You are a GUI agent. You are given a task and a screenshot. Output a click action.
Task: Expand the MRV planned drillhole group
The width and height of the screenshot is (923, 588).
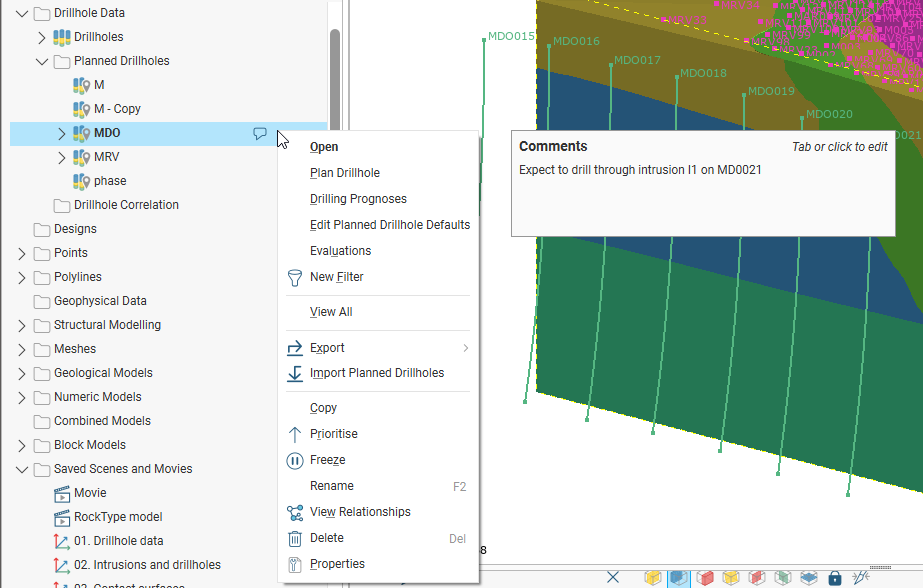coord(61,157)
